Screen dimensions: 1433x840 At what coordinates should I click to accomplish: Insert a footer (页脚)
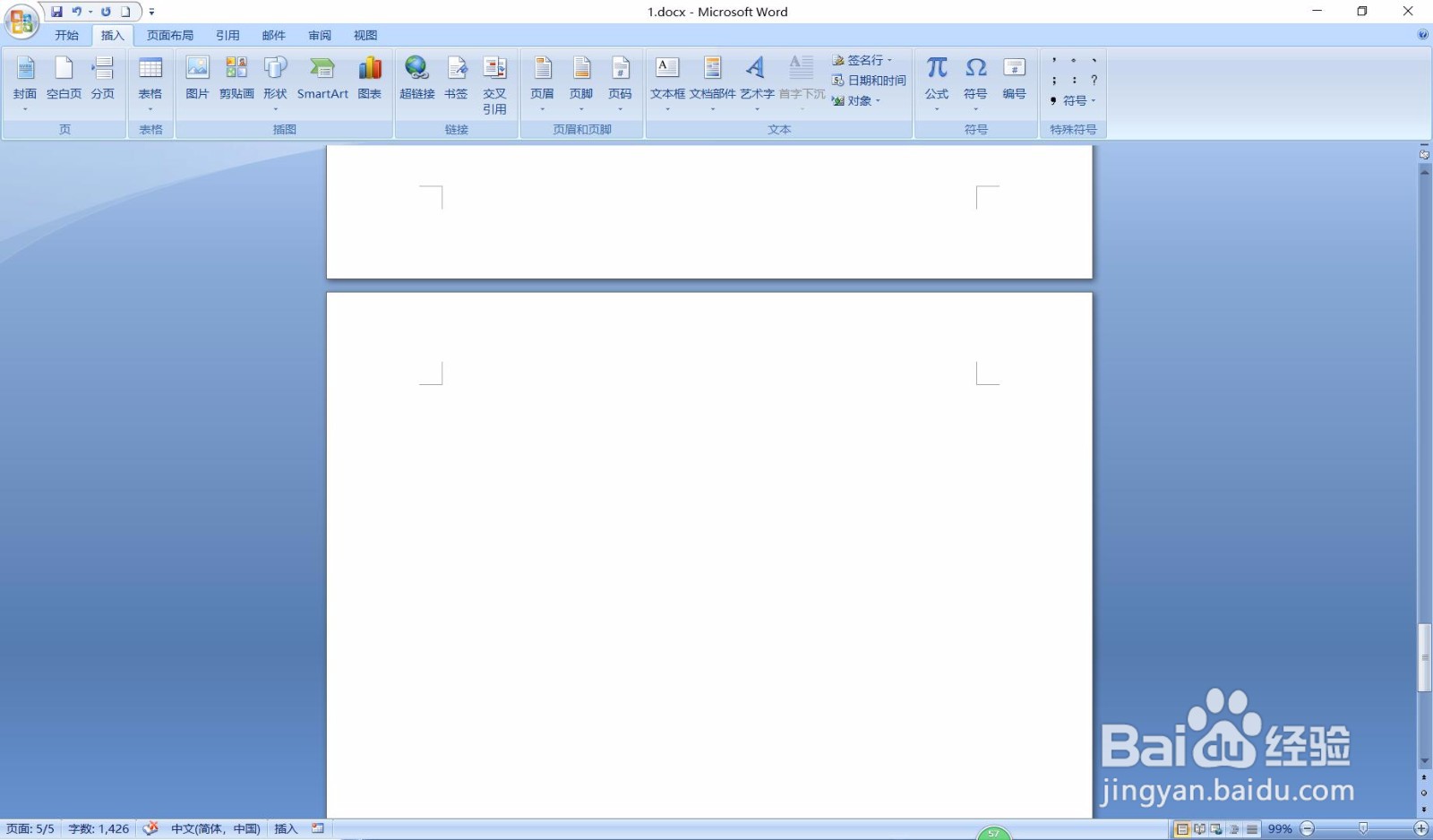click(x=581, y=82)
